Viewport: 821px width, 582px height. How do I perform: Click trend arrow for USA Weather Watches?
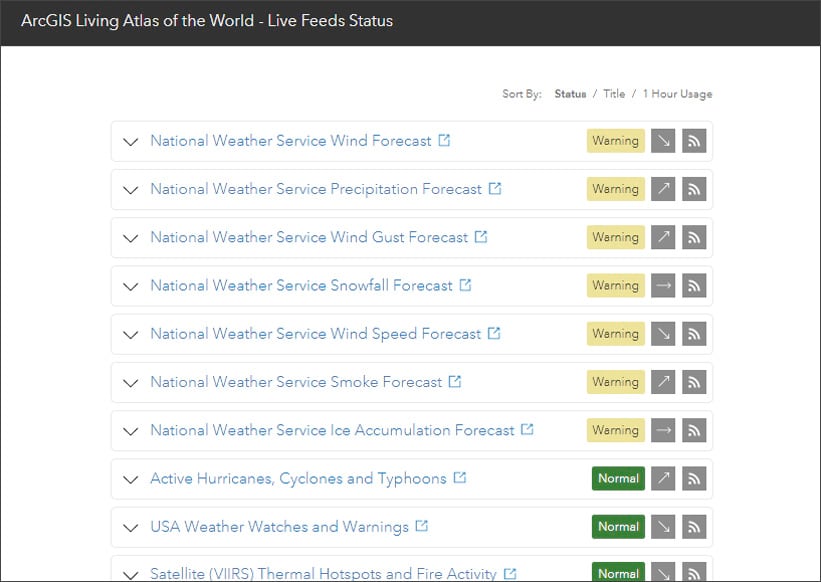pos(663,527)
